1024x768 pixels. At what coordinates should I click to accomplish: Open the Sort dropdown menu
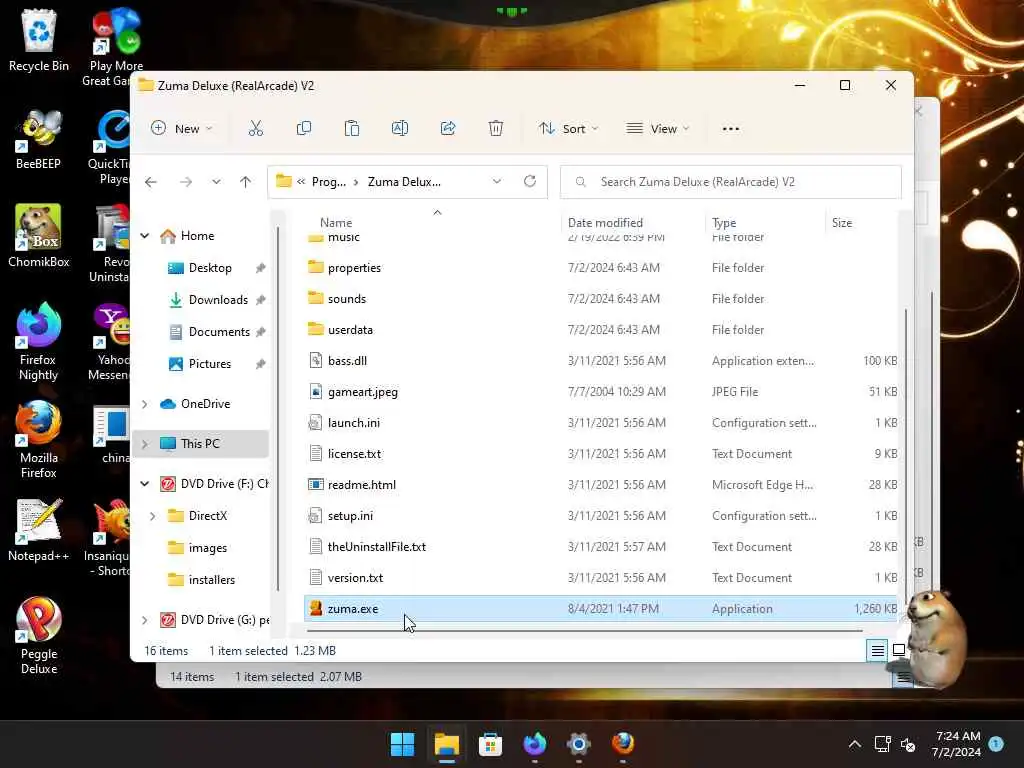pyautogui.click(x=569, y=129)
